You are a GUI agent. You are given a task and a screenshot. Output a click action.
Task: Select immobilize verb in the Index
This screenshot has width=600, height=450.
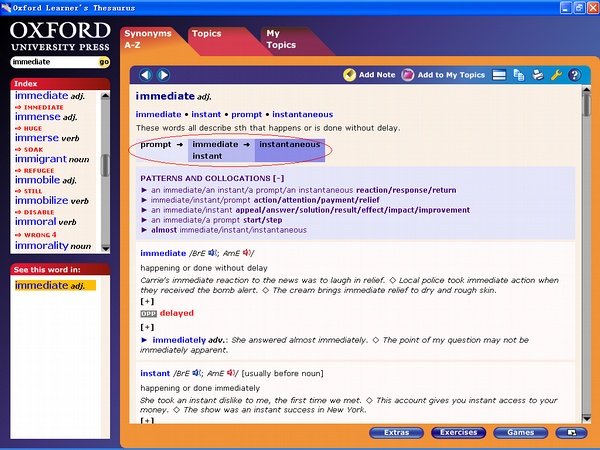click(52, 201)
